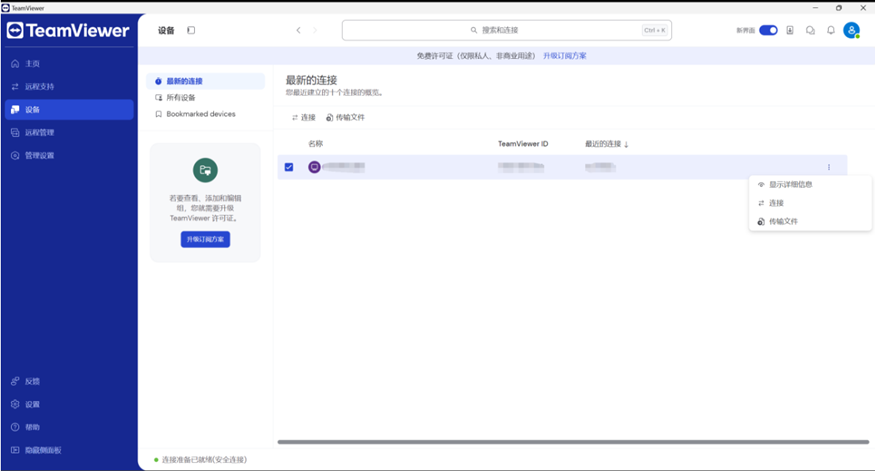Viewport: 875px width, 471px height.
Task: Click the 连接 toolbar button above table
Action: tap(304, 117)
